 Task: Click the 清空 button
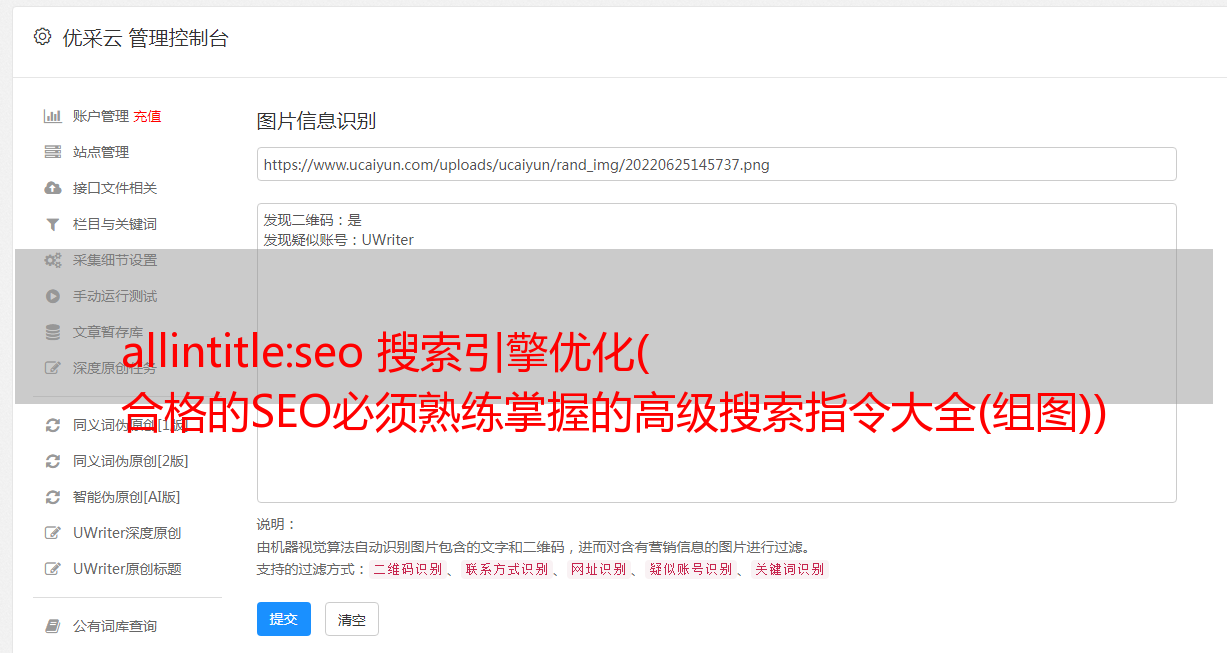click(352, 619)
